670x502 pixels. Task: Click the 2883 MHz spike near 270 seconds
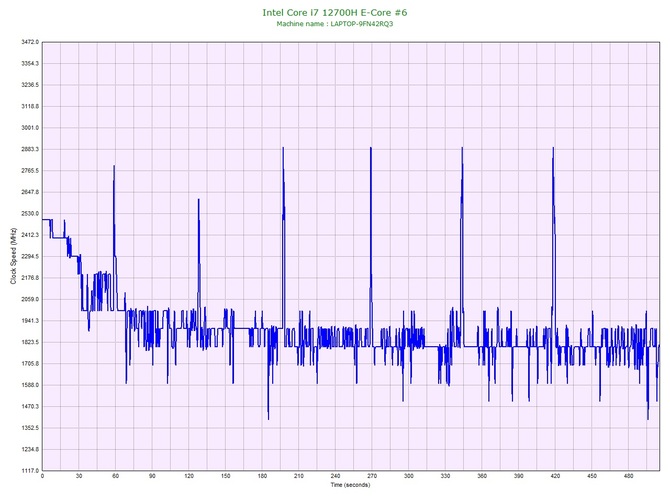click(x=371, y=148)
